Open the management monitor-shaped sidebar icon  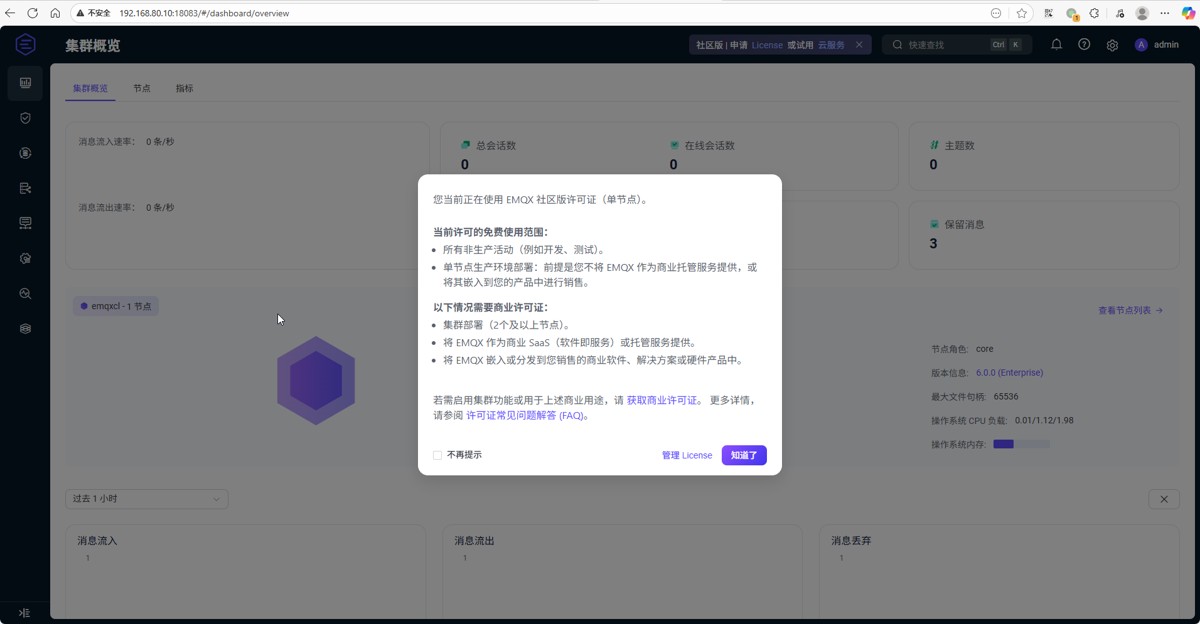click(26, 223)
